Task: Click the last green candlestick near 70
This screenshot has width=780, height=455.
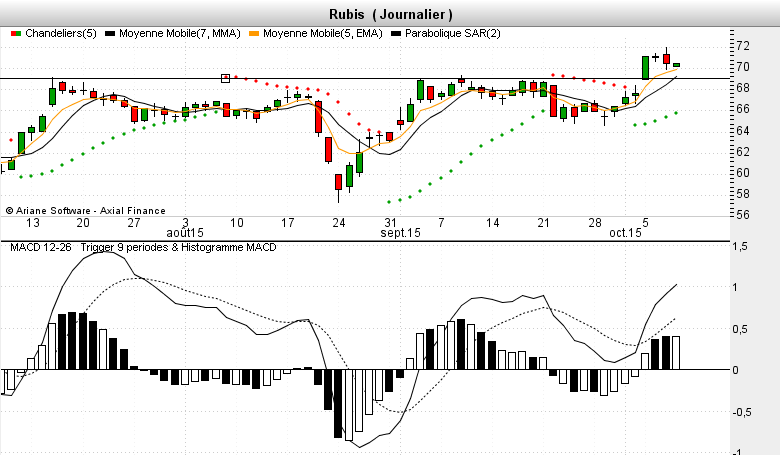Action: [677, 65]
